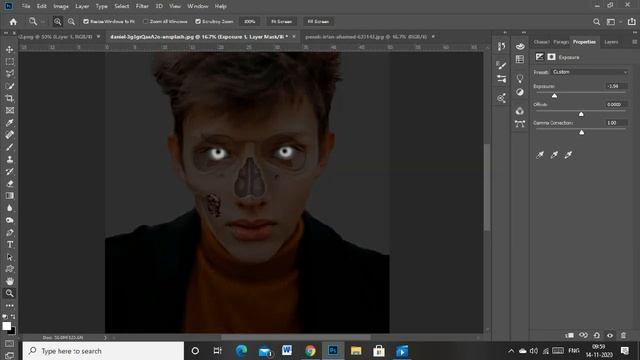This screenshot has height=360, width=640.
Task: Select the Eraser tool
Action: coord(9,184)
